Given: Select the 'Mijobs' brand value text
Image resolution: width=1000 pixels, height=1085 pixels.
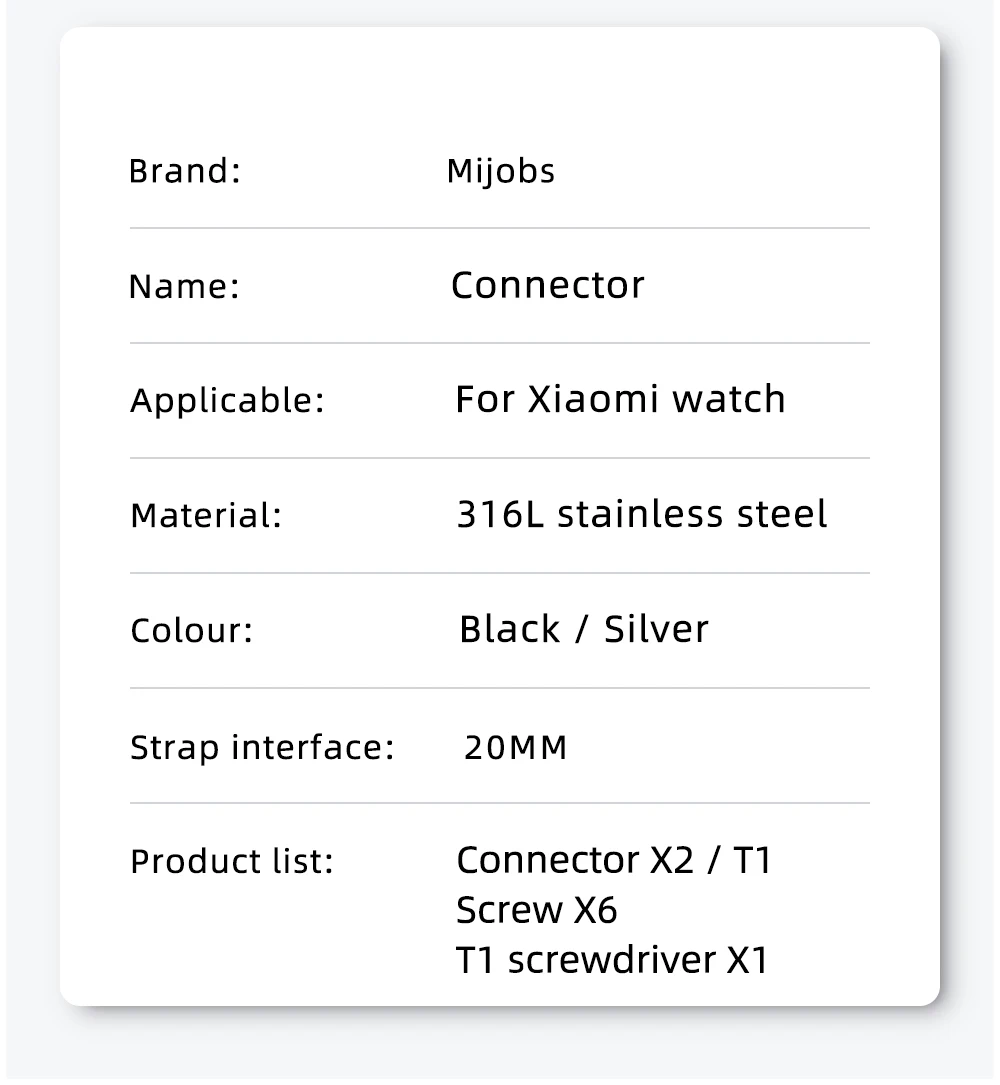Looking at the screenshot, I should point(500,171).
